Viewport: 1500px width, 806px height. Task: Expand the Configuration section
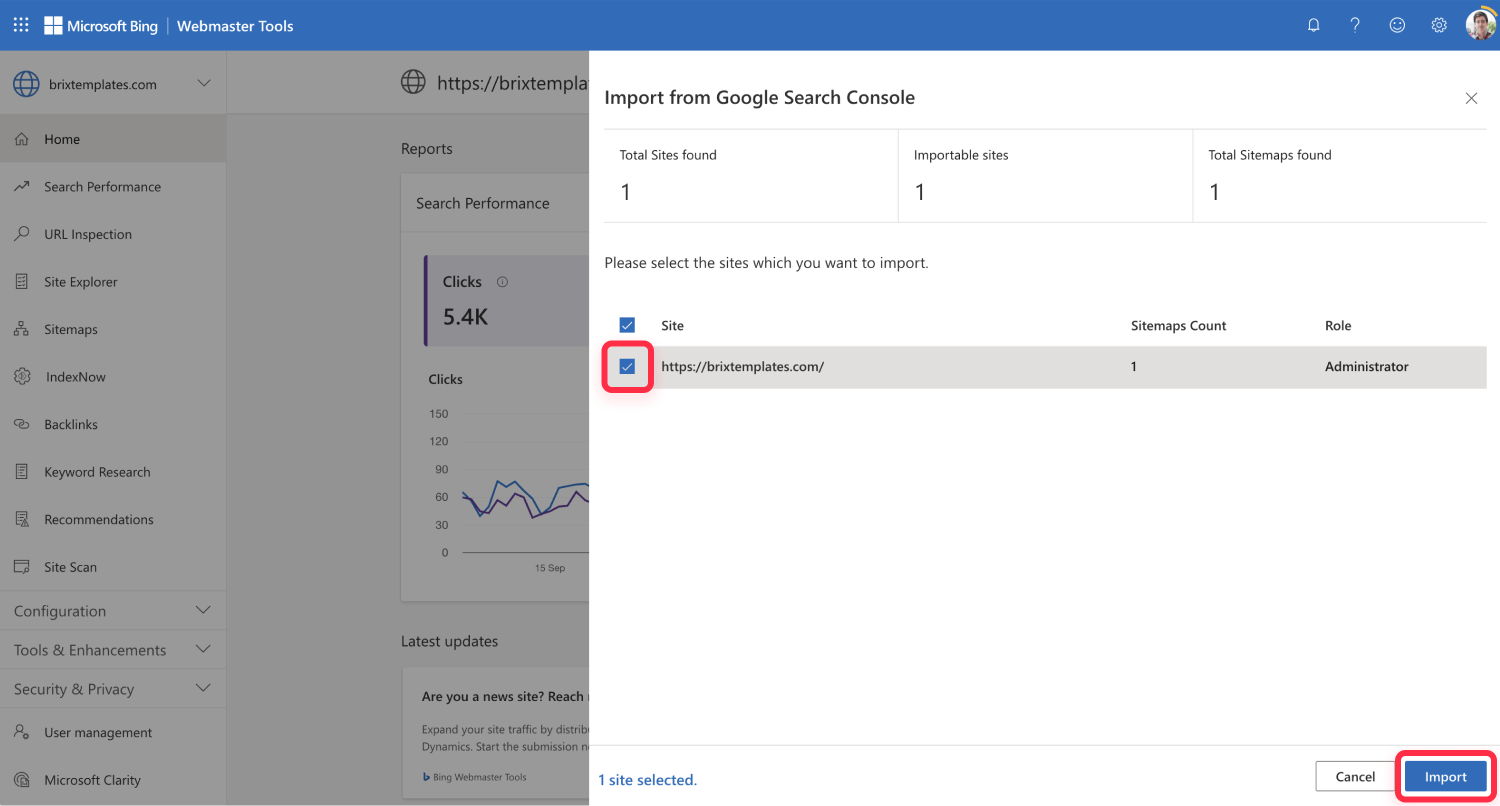pos(113,611)
